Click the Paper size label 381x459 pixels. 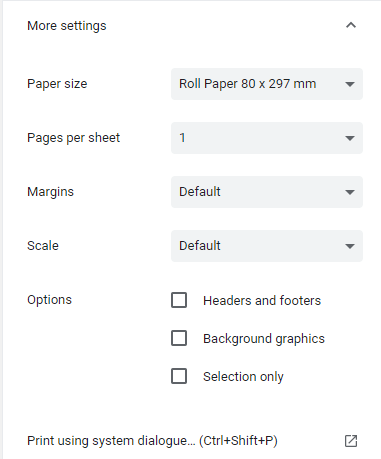pyautogui.click(x=57, y=84)
